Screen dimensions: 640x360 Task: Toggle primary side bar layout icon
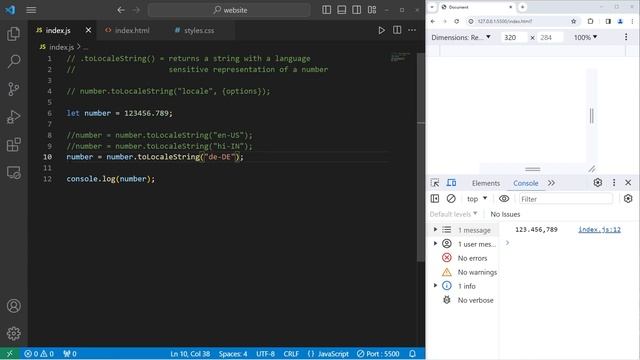click(327, 10)
